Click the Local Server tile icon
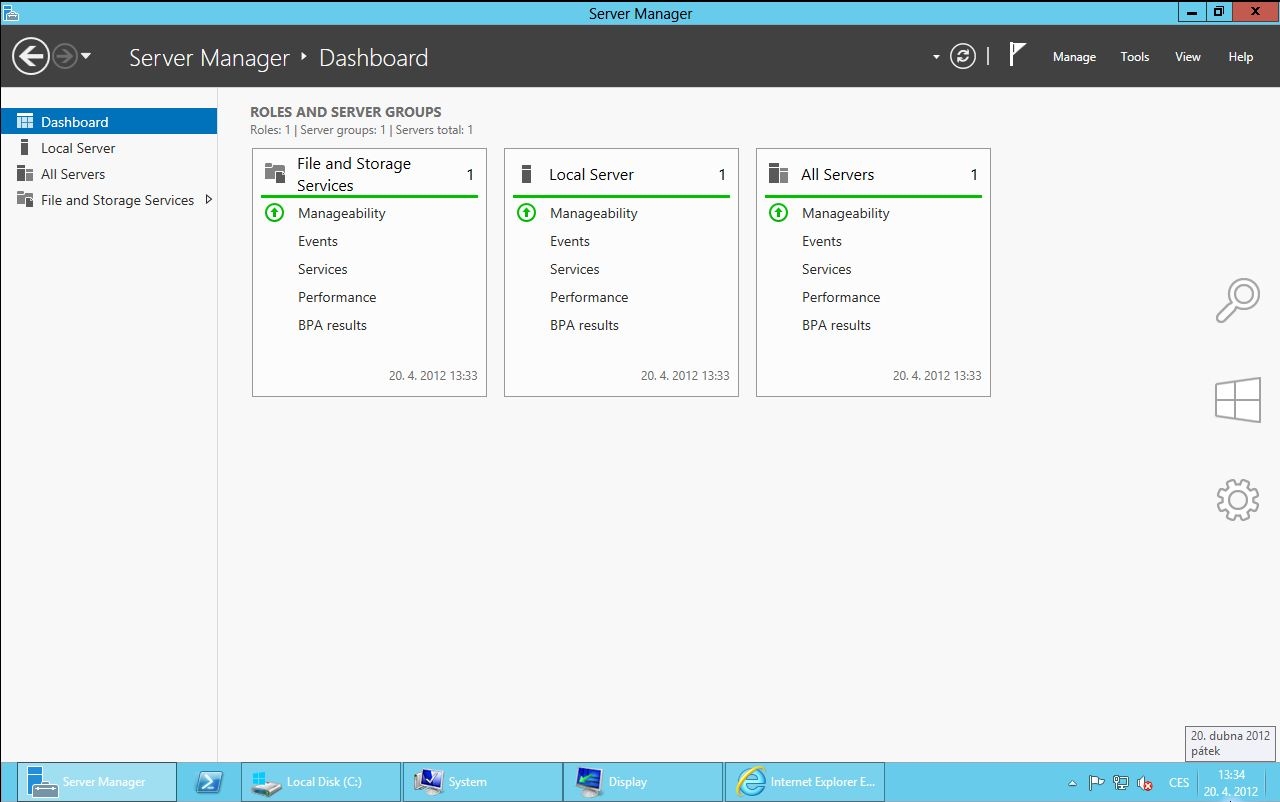 tap(526, 174)
